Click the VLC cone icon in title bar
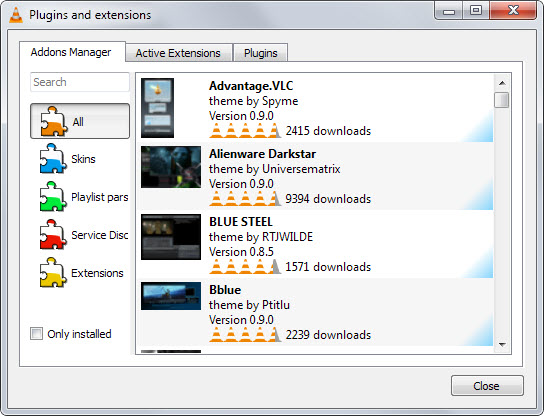 pyautogui.click(x=16, y=15)
